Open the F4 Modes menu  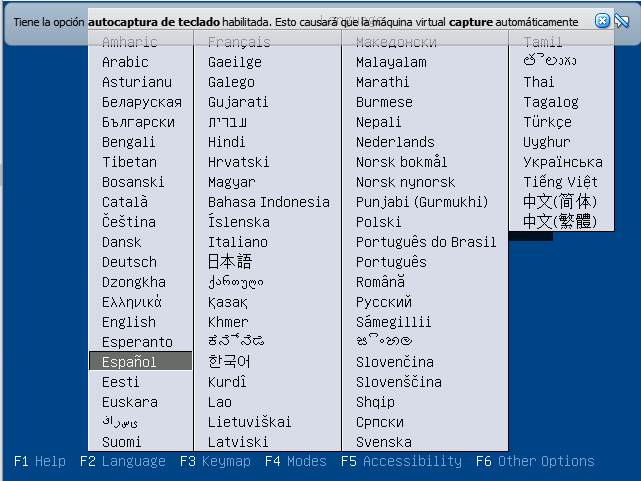[295, 461]
